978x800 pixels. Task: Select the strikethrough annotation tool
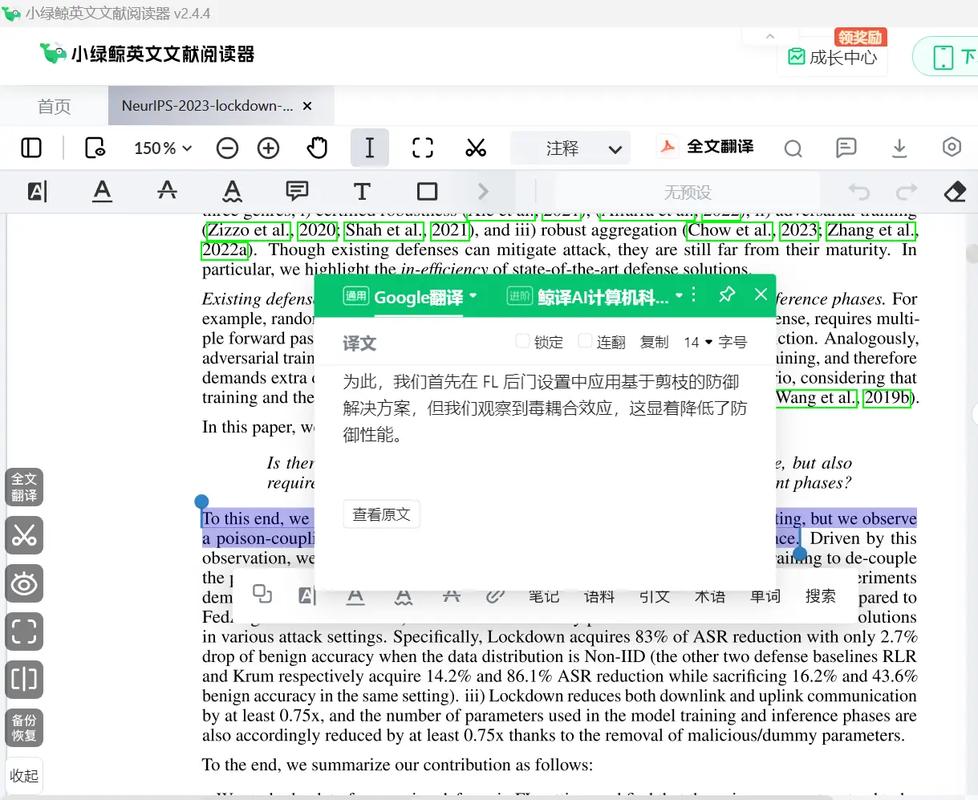pyautogui.click(x=167, y=191)
